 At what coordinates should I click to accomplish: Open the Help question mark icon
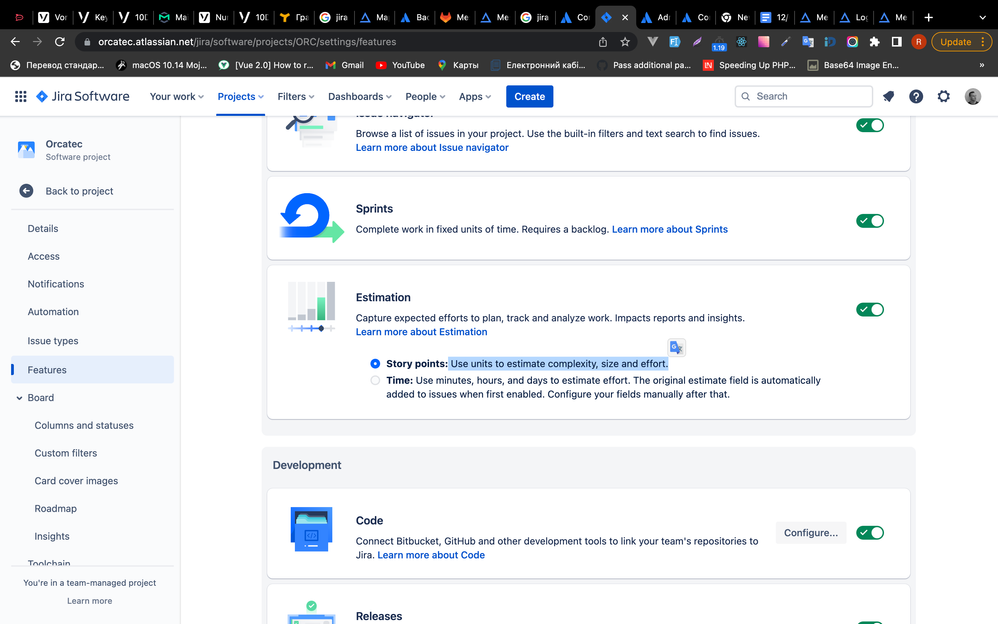tap(916, 96)
